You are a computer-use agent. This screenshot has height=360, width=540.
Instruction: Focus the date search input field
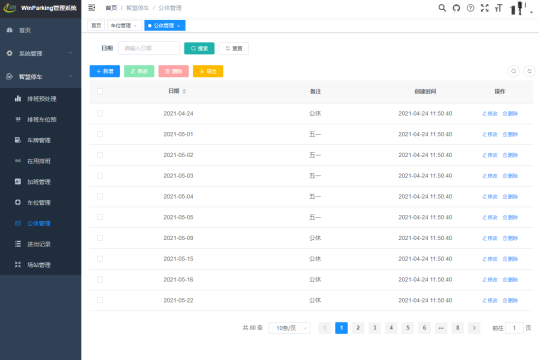[149, 48]
